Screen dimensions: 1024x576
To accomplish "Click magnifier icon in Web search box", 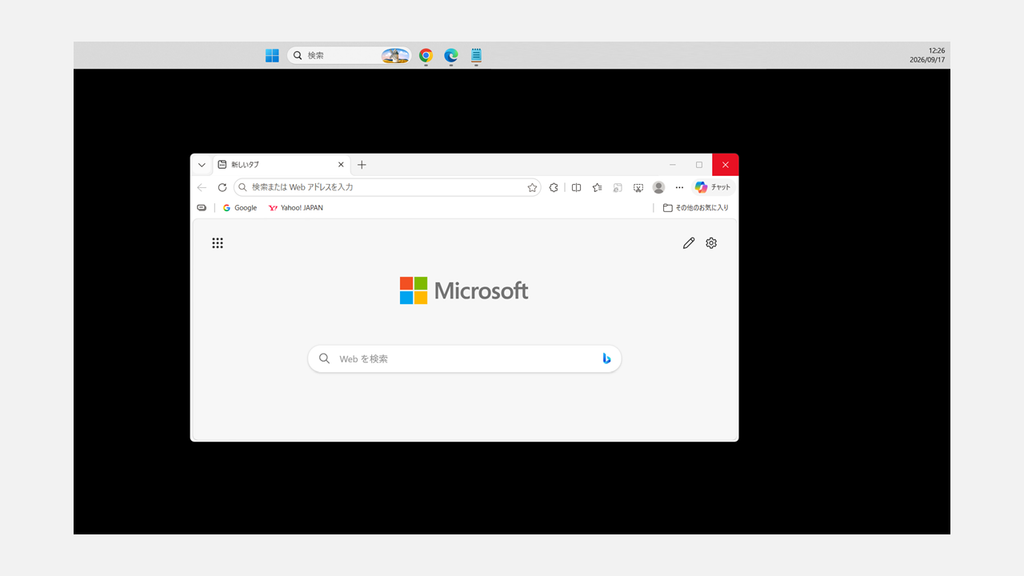I will coord(324,359).
